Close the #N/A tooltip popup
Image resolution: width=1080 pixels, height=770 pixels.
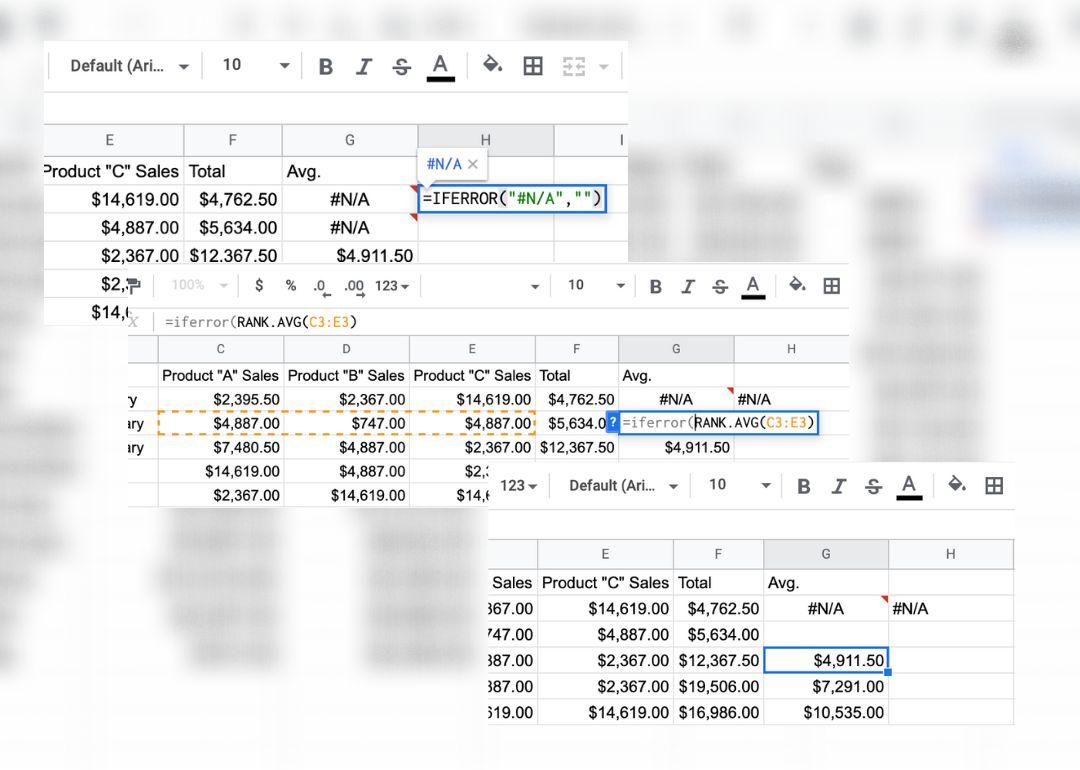point(473,164)
